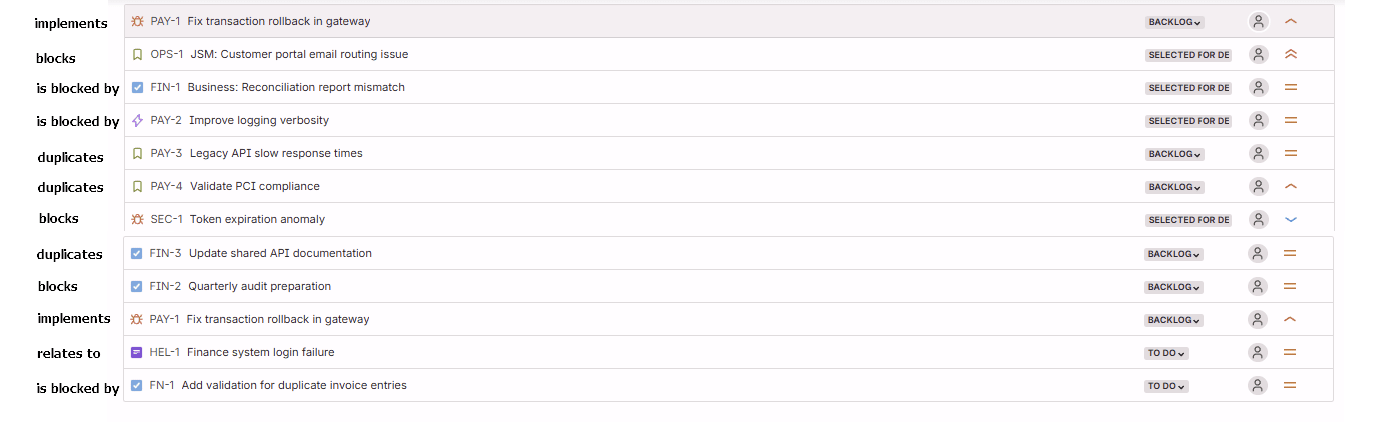
Task: Click the medium priority icon on FIN-2 row
Action: tap(1290, 286)
